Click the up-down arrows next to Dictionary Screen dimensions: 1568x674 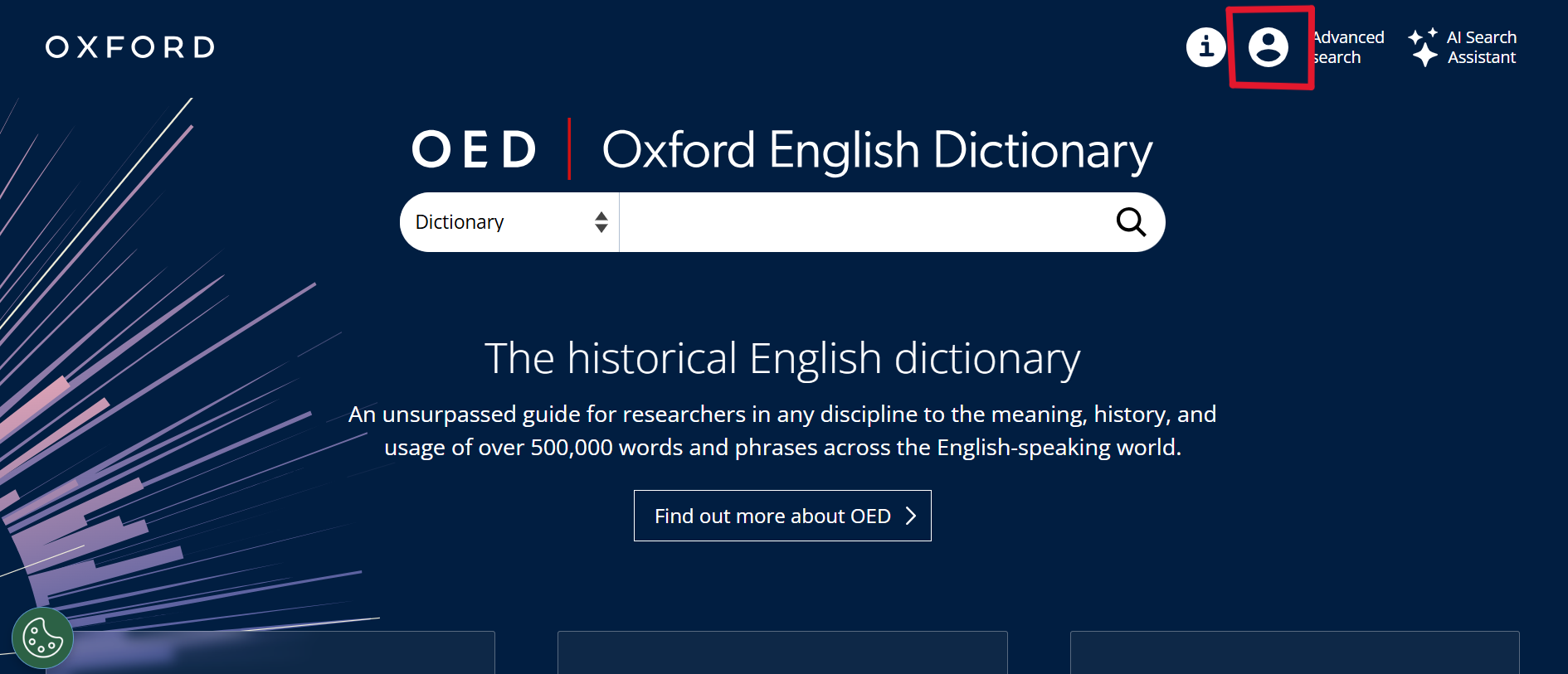(601, 222)
